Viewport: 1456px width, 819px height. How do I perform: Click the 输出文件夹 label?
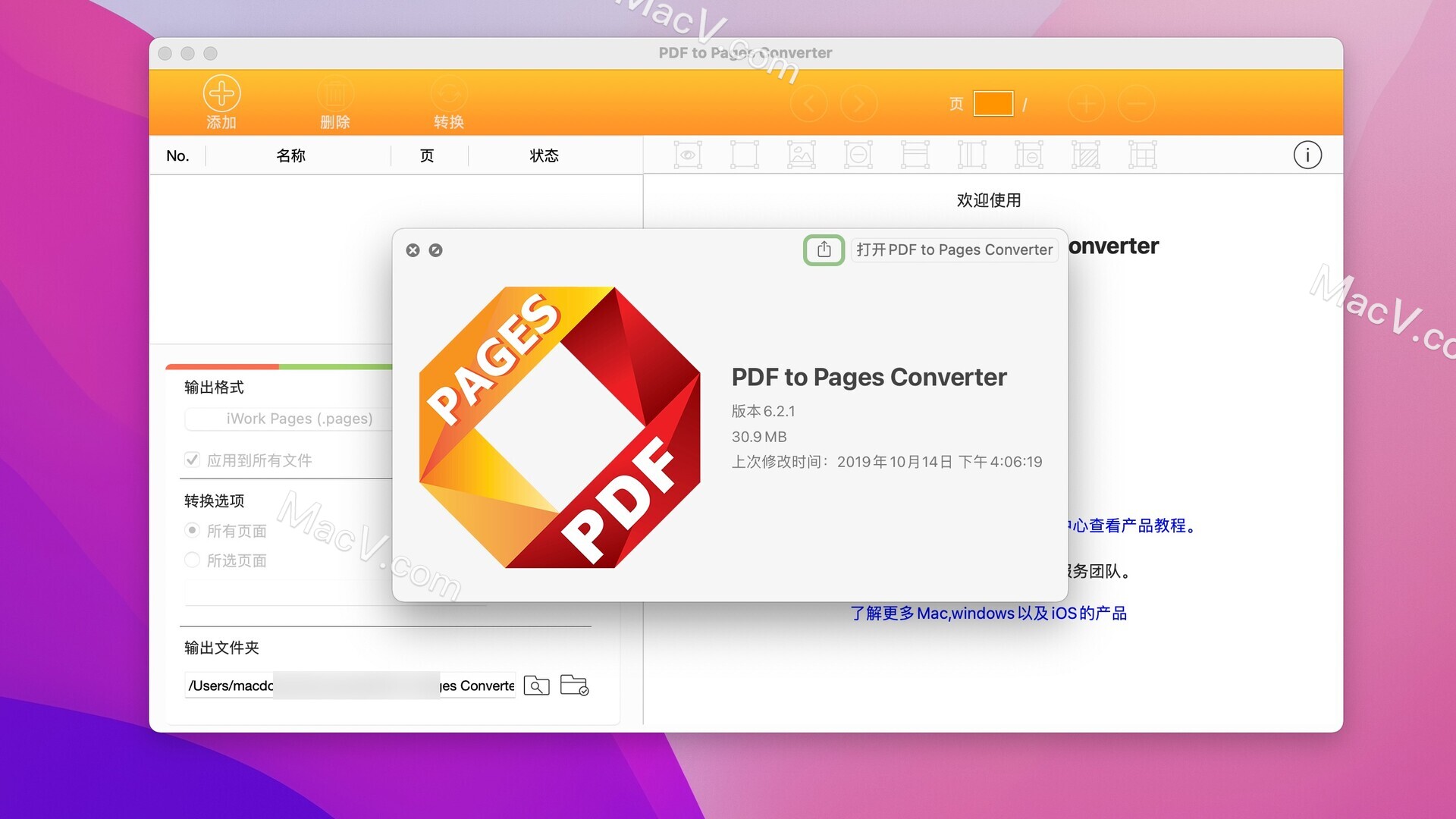(x=221, y=648)
